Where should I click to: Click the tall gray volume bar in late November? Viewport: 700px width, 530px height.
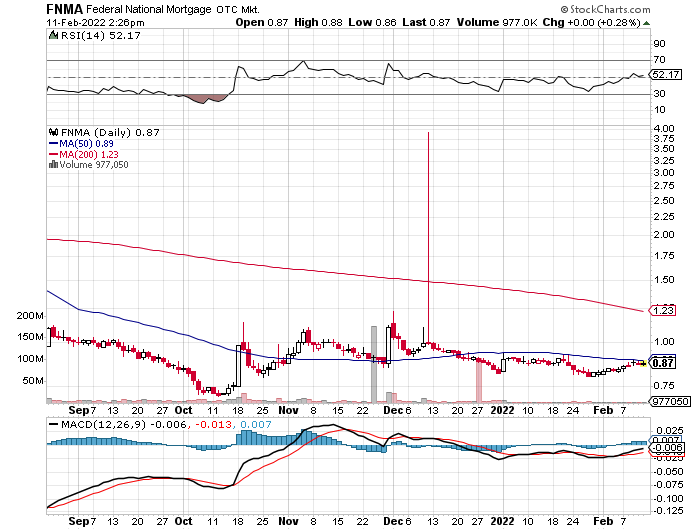pos(374,364)
